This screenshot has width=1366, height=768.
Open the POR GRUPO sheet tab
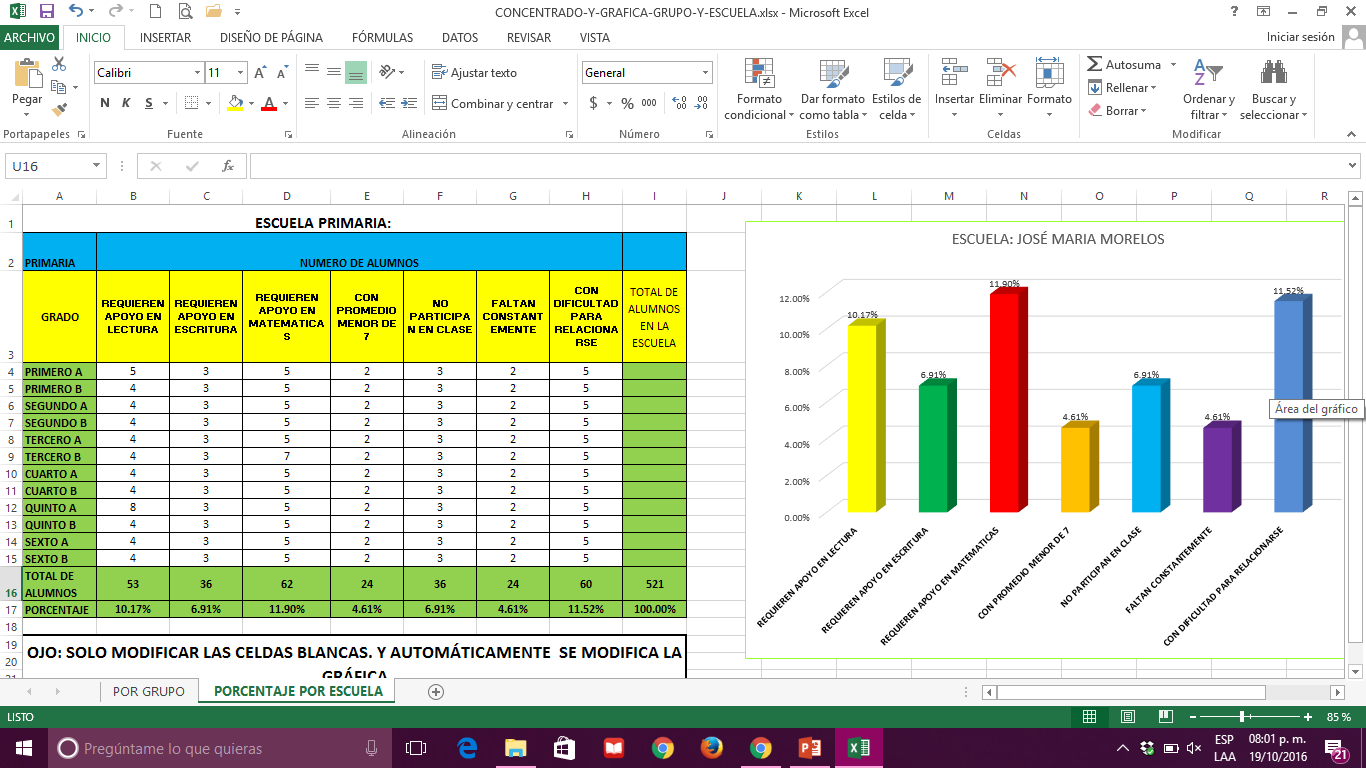coord(148,691)
